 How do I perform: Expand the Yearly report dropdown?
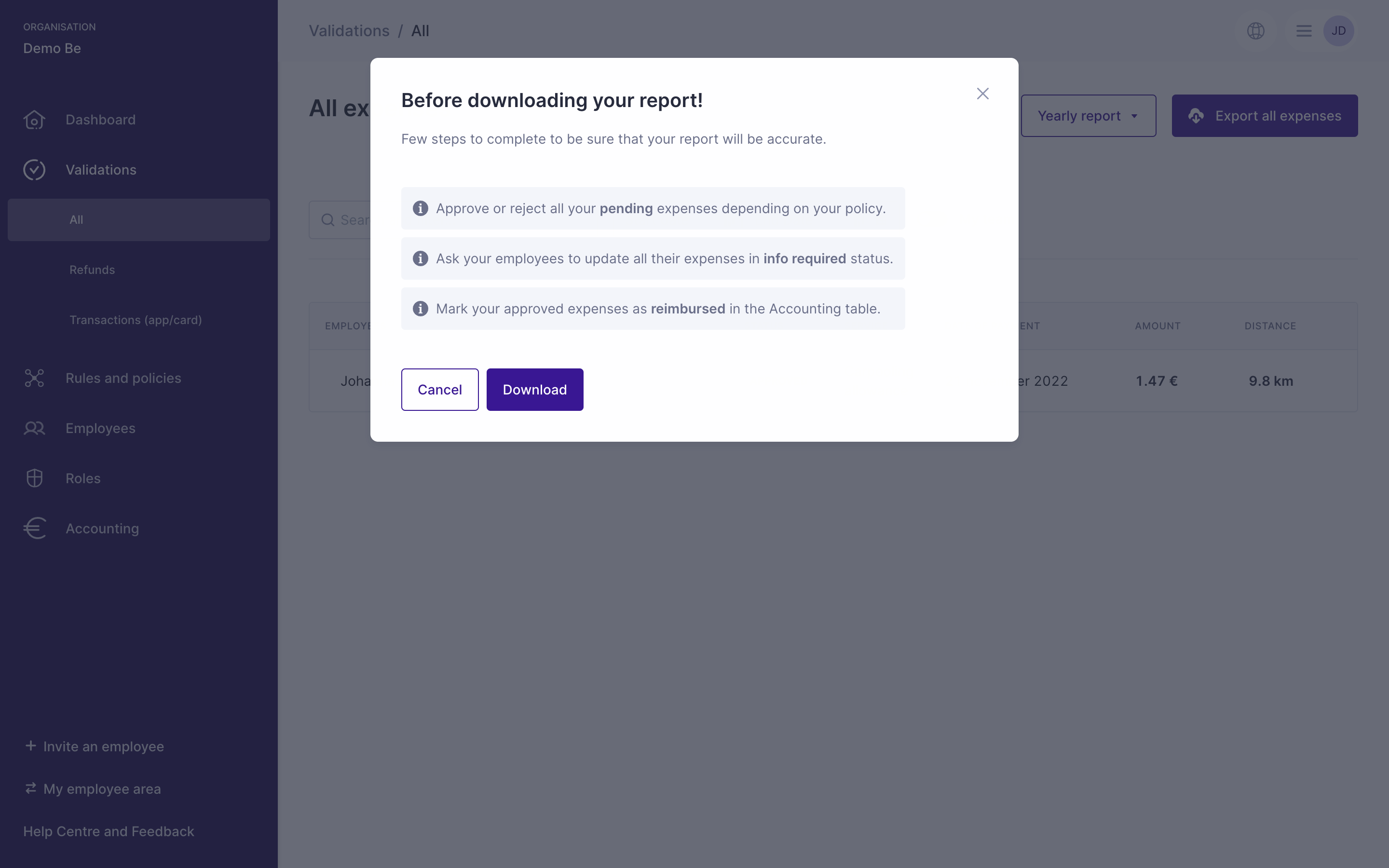pos(1088,116)
